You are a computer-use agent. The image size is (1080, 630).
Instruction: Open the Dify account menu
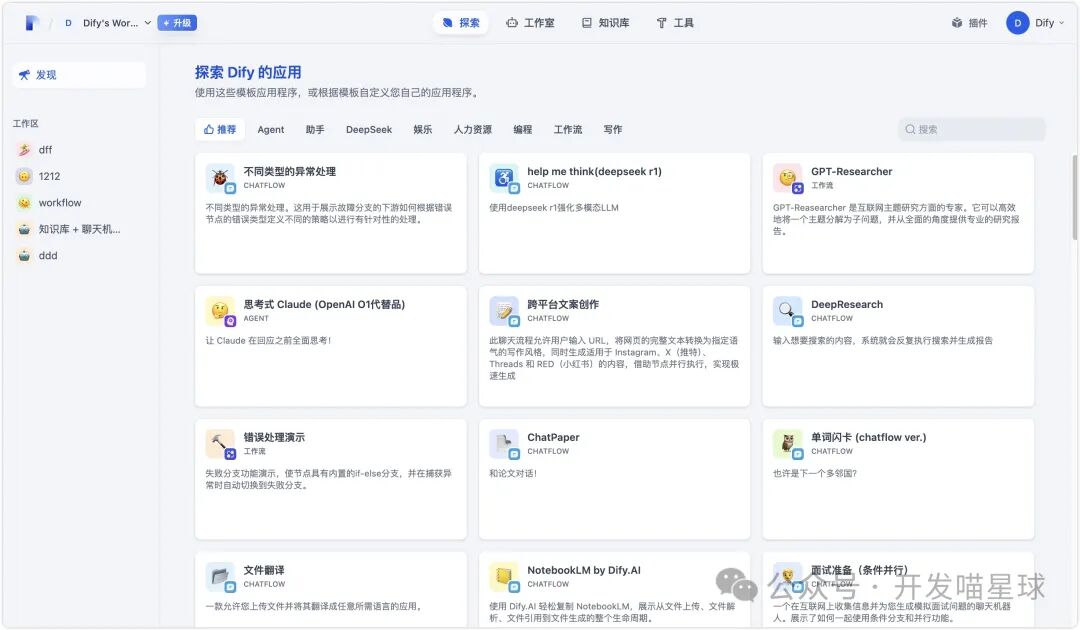pyautogui.click(x=1035, y=23)
